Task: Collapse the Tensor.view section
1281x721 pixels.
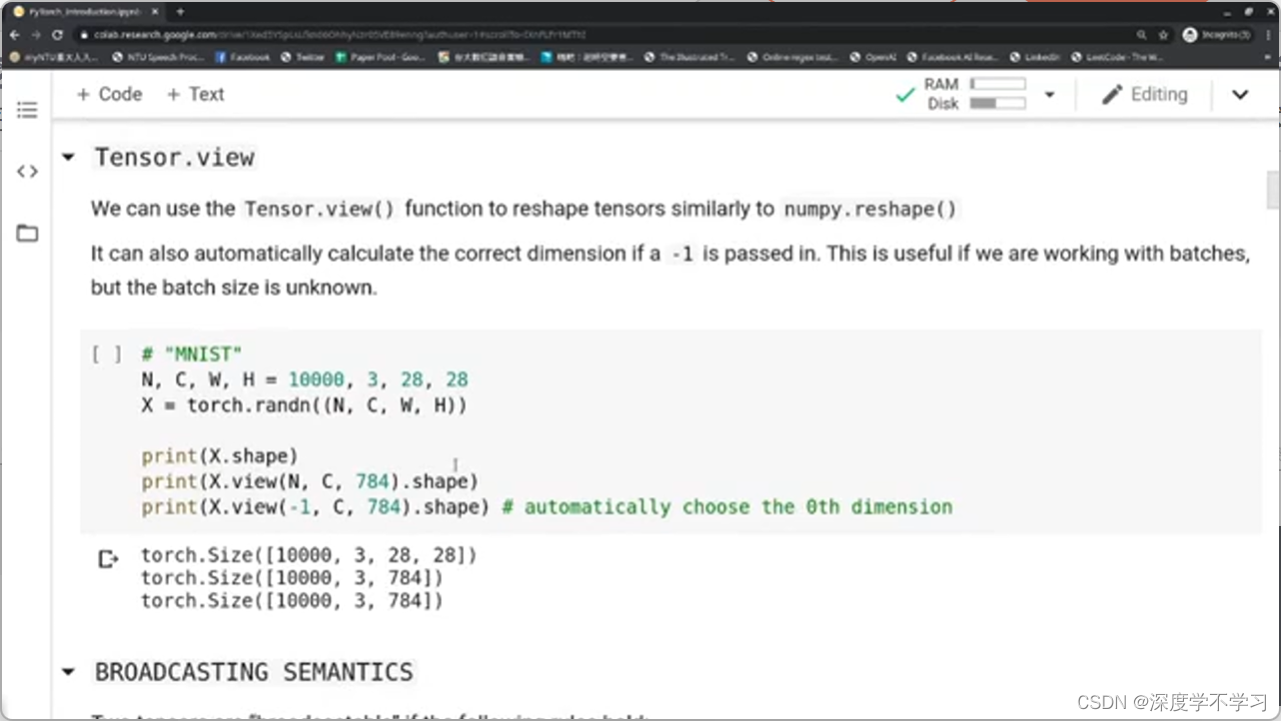Action: (x=68, y=157)
